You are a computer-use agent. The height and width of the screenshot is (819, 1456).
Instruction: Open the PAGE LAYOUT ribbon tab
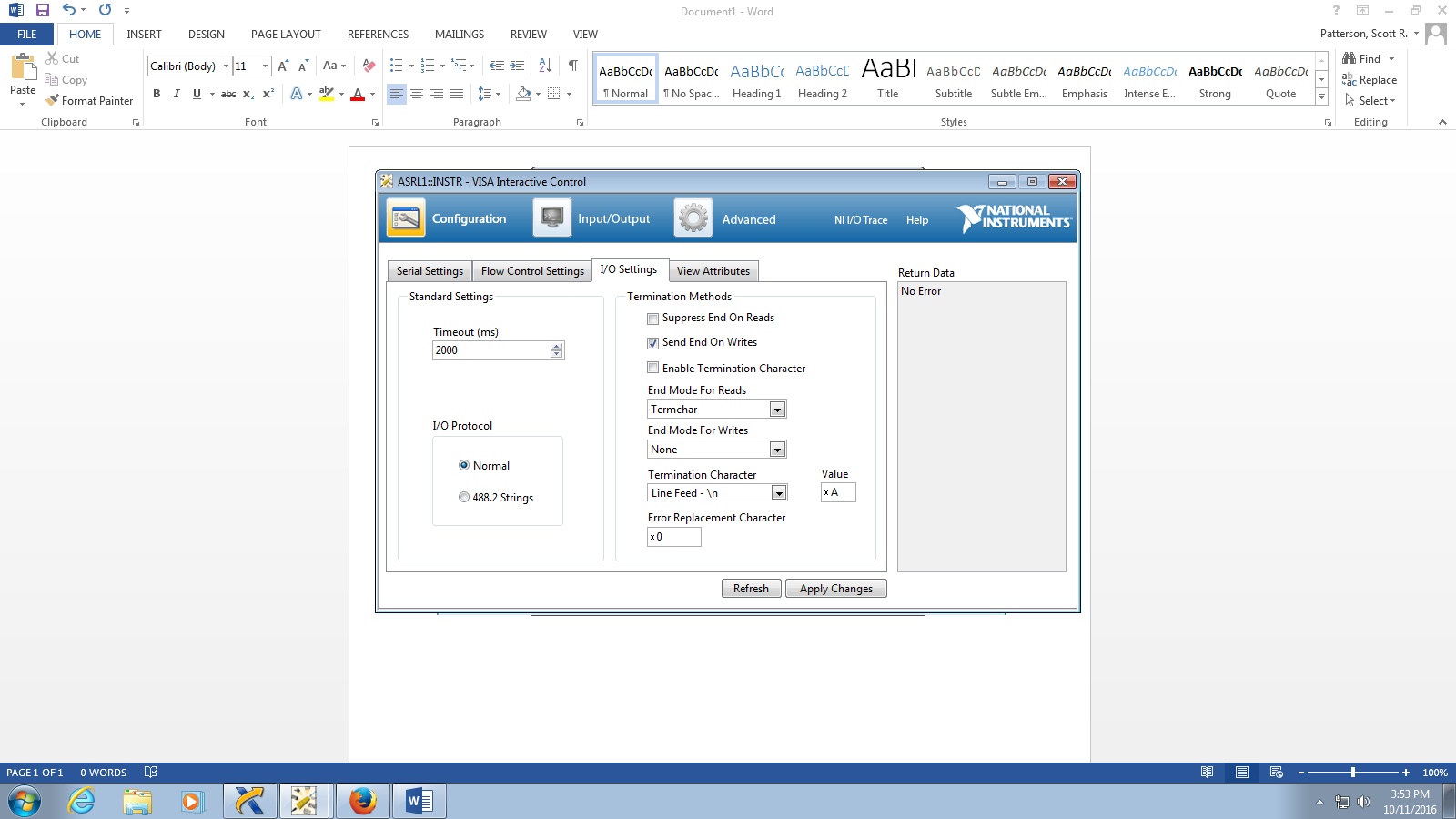pos(286,35)
